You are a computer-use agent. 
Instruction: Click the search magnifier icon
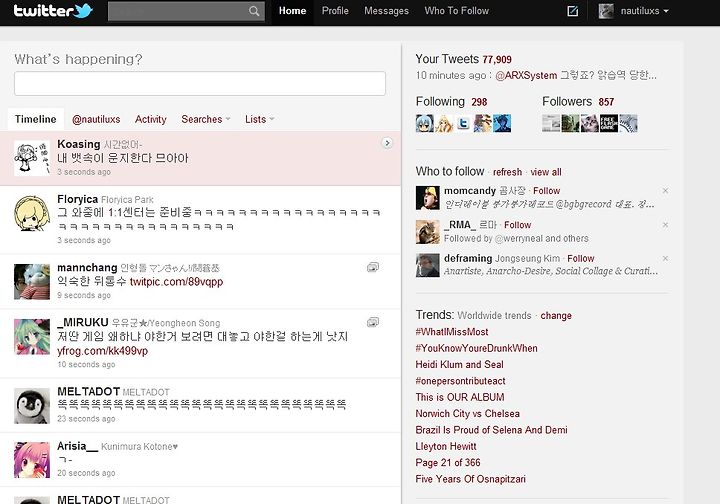pyautogui.click(x=254, y=11)
